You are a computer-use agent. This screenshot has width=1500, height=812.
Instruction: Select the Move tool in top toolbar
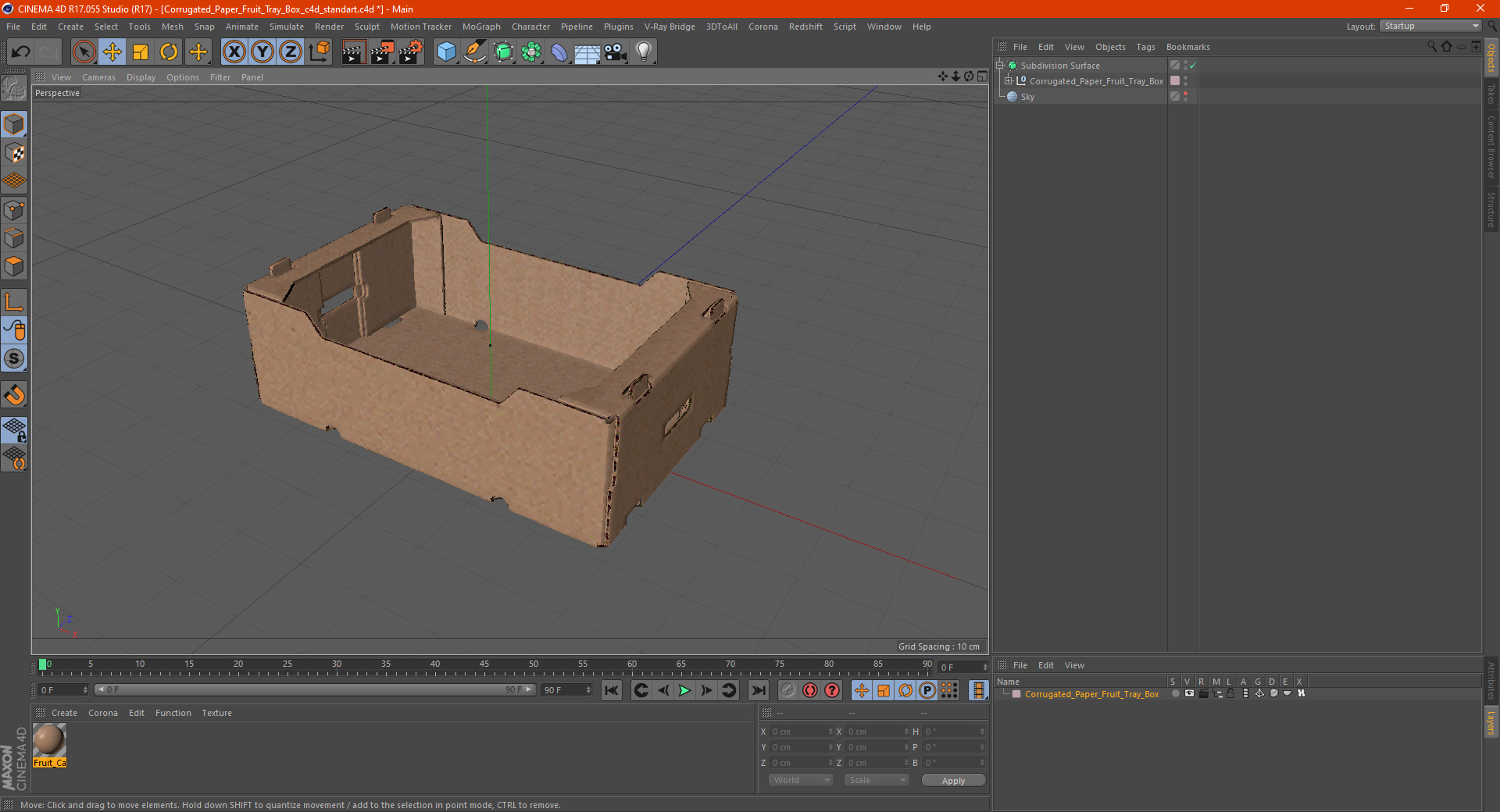point(112,52)
